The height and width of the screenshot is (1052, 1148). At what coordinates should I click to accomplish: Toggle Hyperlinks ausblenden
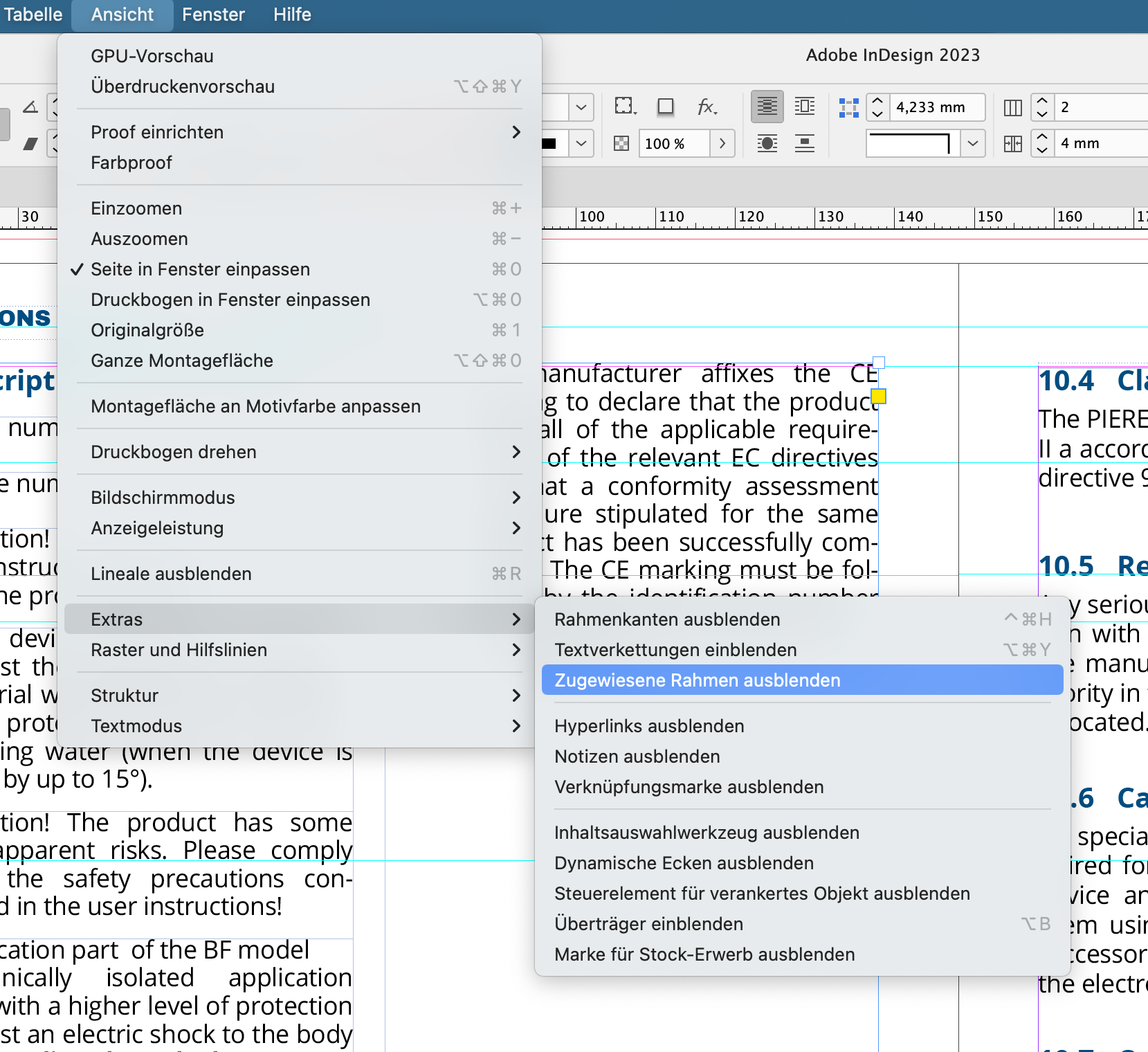(x=803, y=726)
